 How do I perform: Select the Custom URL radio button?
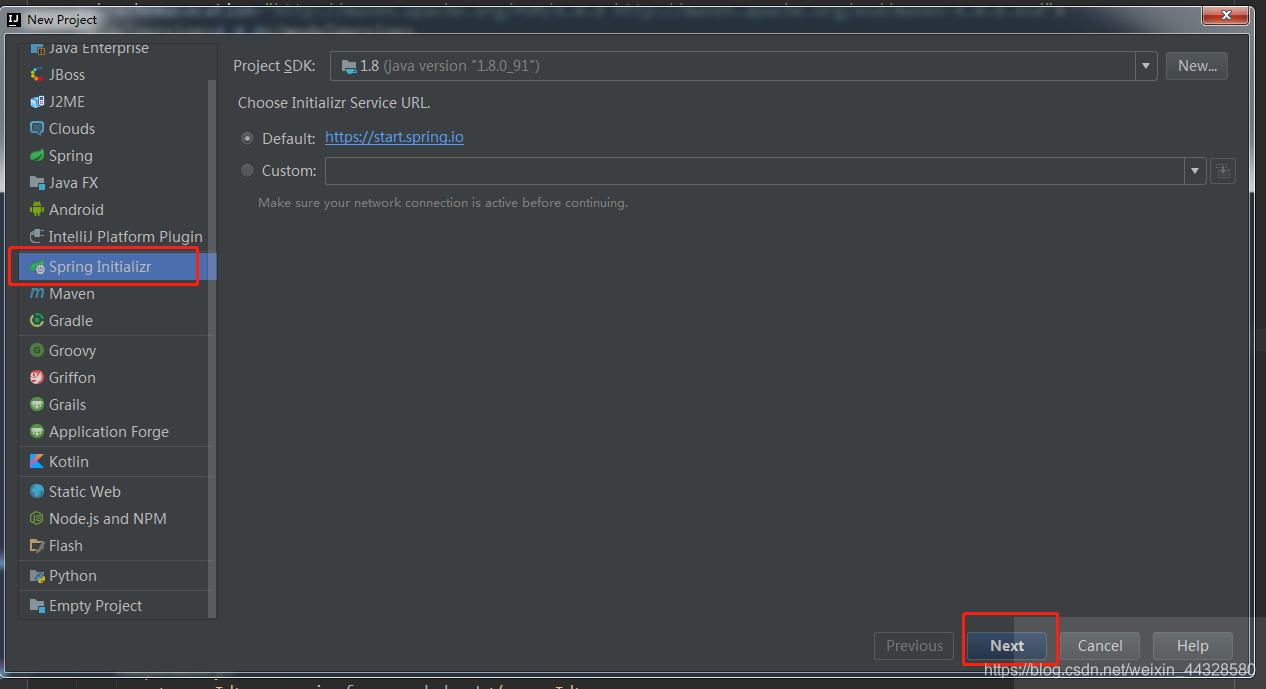pyautogui.click(x=247, y=171)
